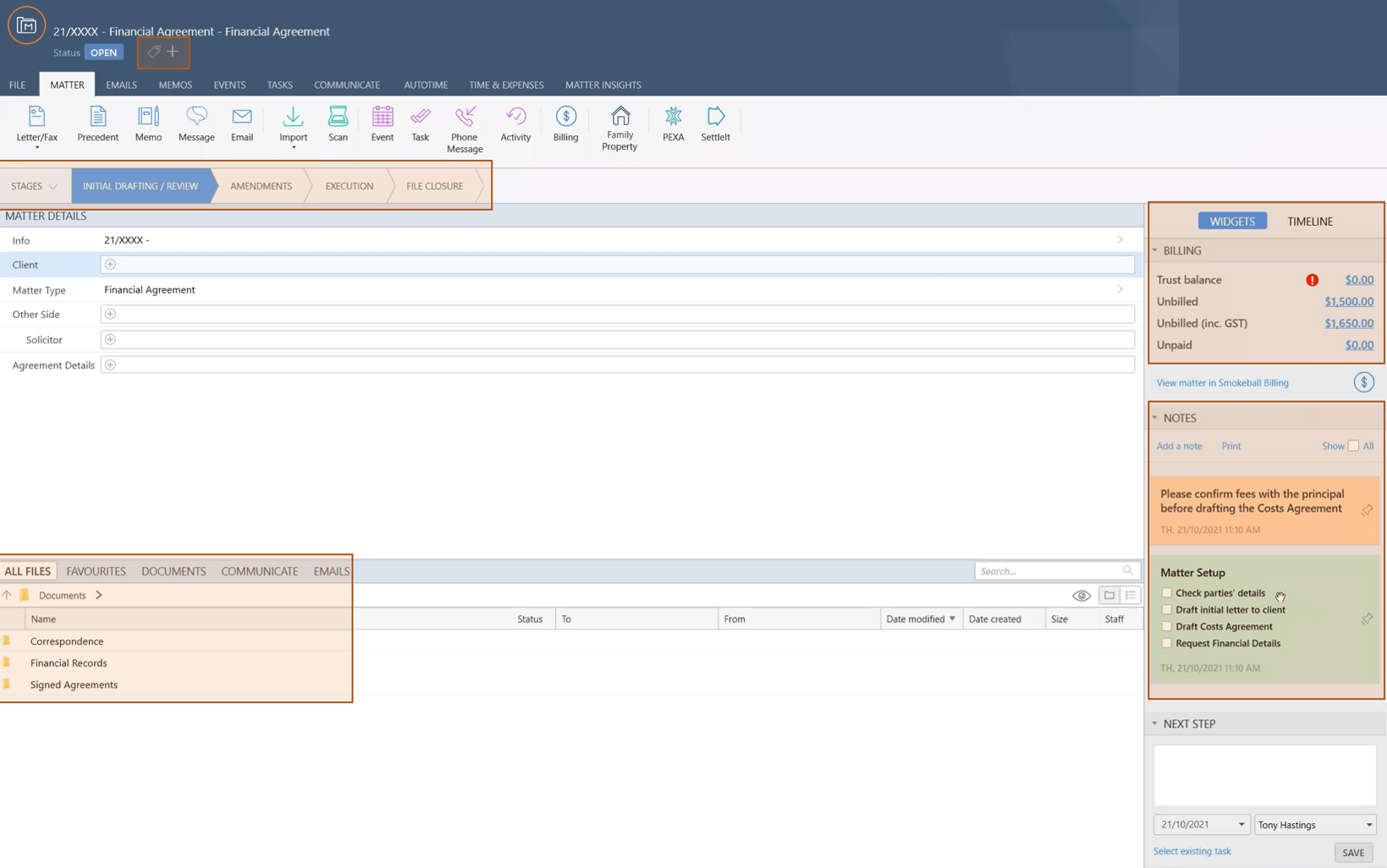Click the Next Step text area
The image size is (1387, 868).
coord(1264,776)
